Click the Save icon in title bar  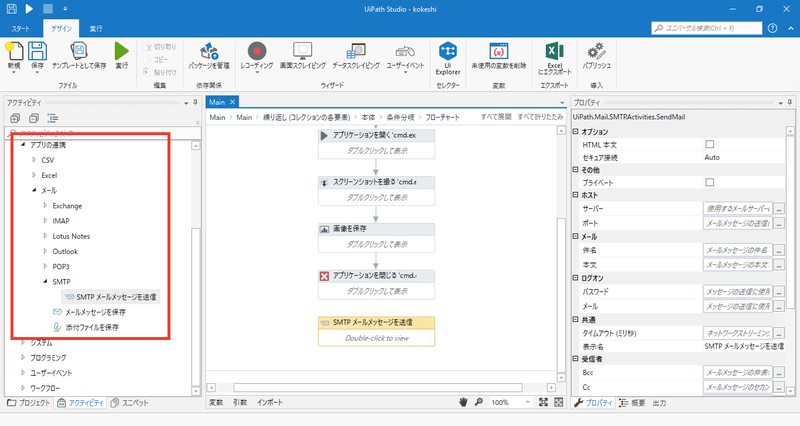tap(11, 9)
